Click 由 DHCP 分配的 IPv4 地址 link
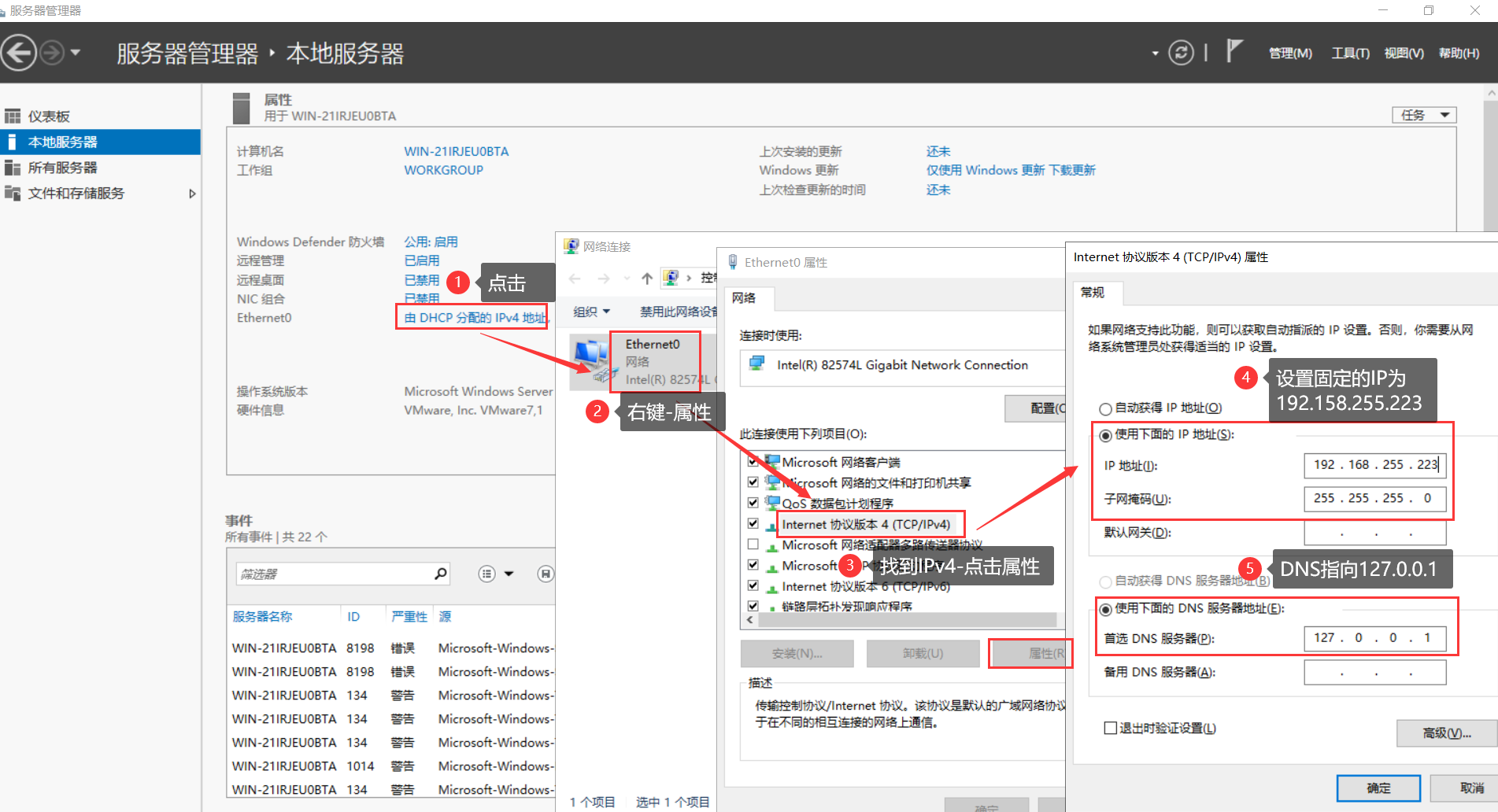Viewport: 1498px width, 812px height. click(x=475, y=318)
